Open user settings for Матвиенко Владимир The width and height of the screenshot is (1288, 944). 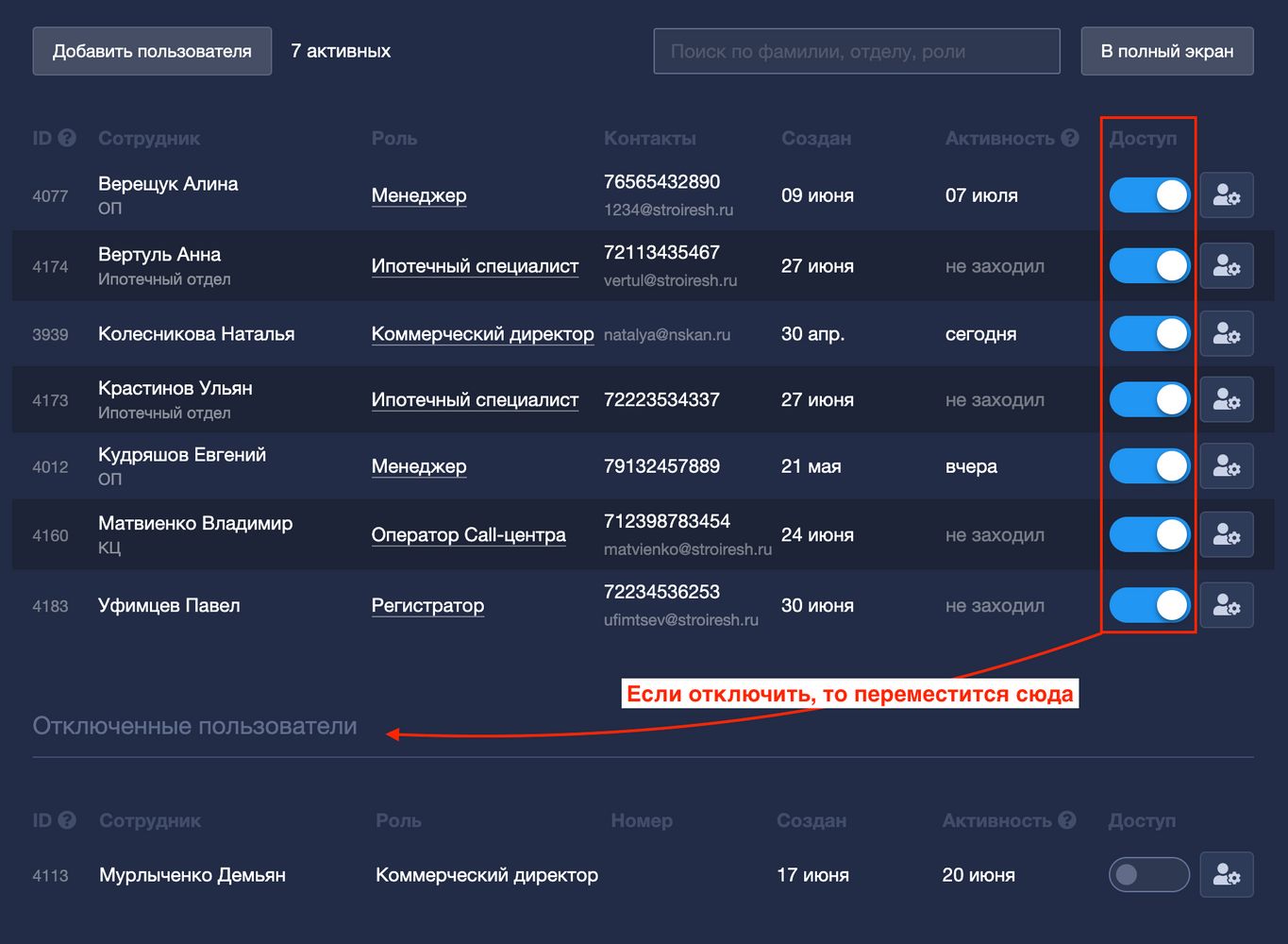[1226, 535]
